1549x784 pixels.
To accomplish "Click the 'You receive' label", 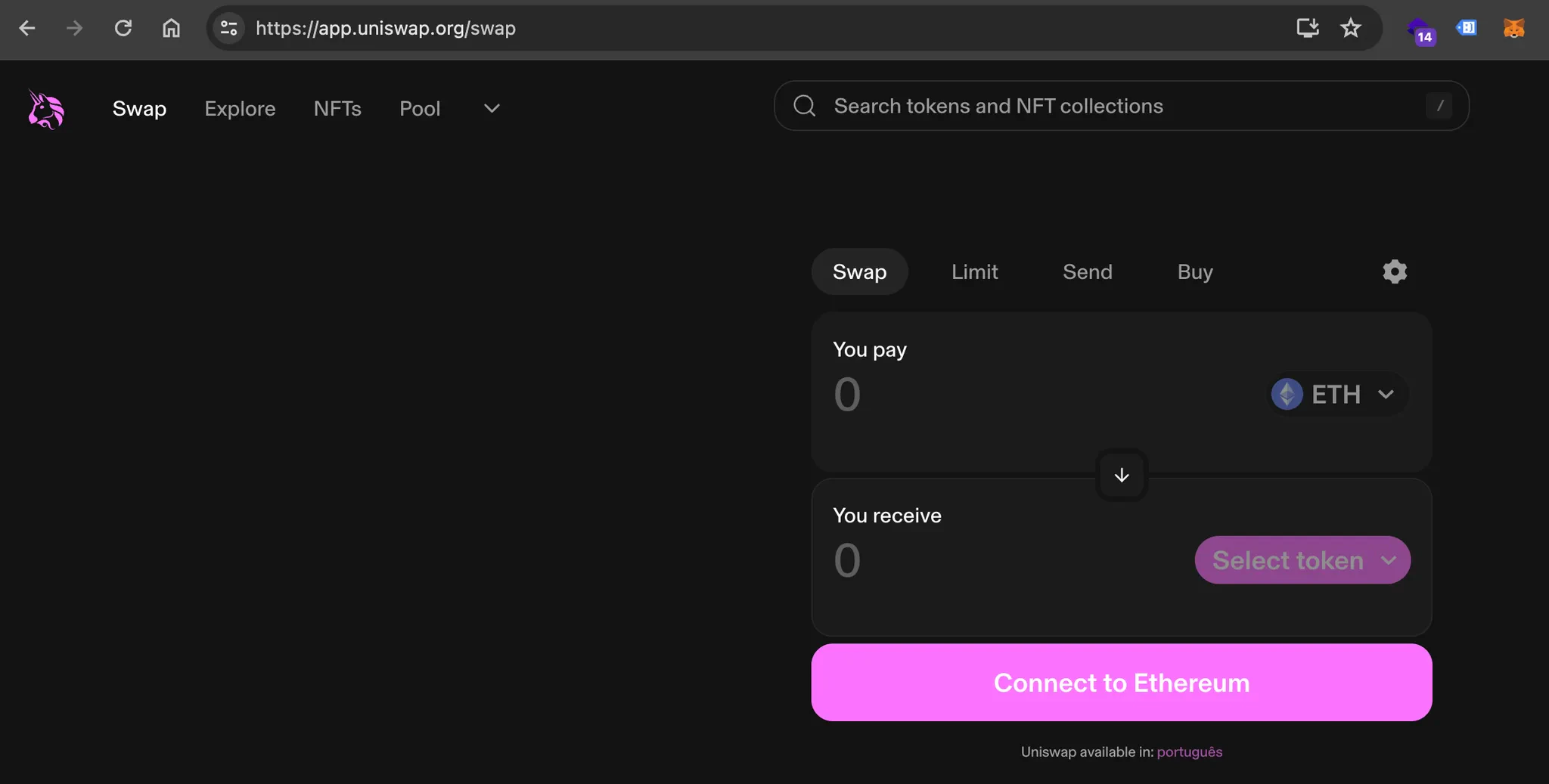I will 887,516.
